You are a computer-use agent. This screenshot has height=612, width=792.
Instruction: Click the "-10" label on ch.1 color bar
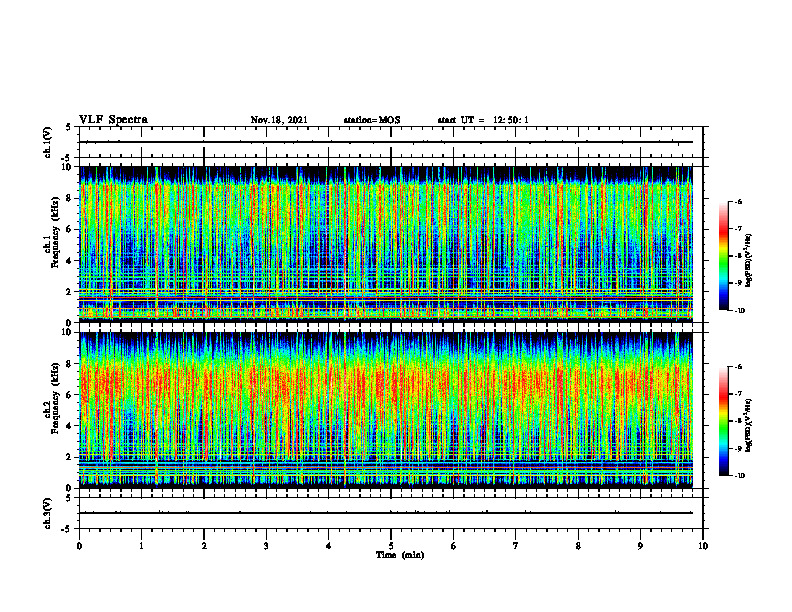point(739,310)
